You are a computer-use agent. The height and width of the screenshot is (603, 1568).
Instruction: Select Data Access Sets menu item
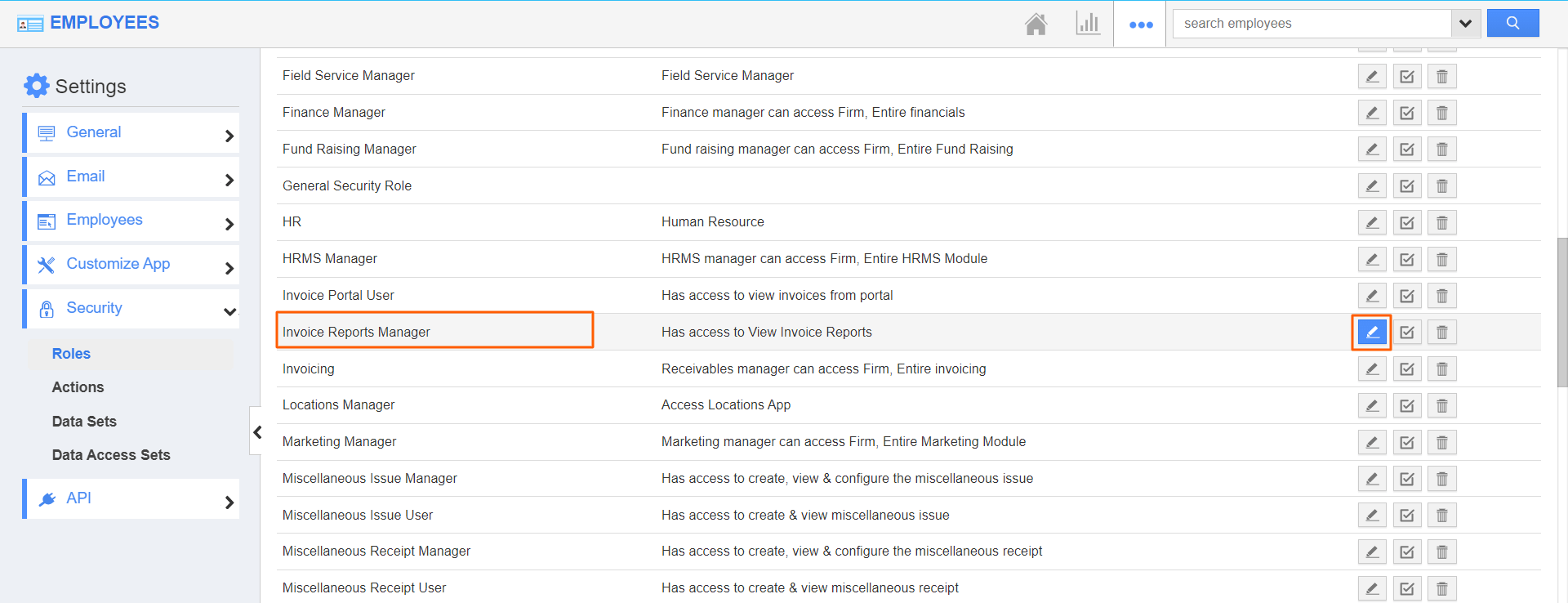pyautogui.click(x=111, y=455)
